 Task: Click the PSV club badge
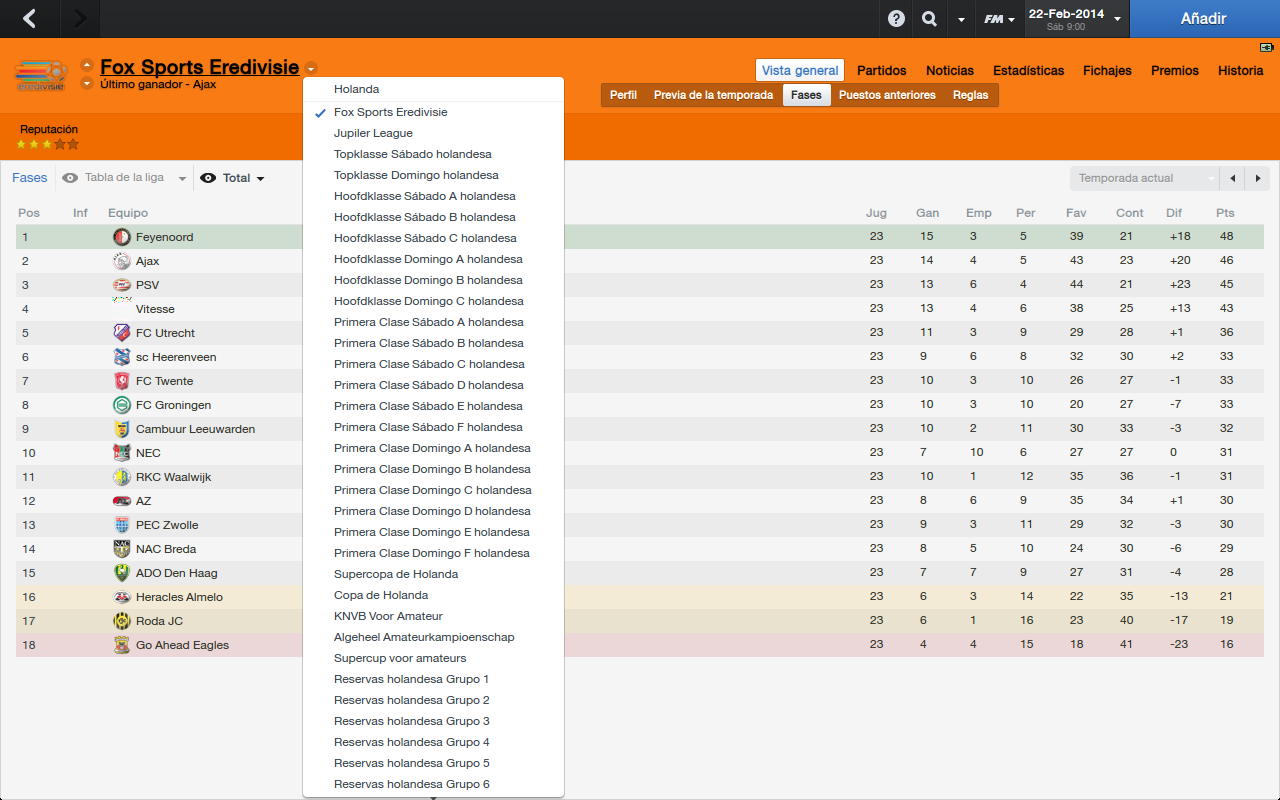point(122,285)
